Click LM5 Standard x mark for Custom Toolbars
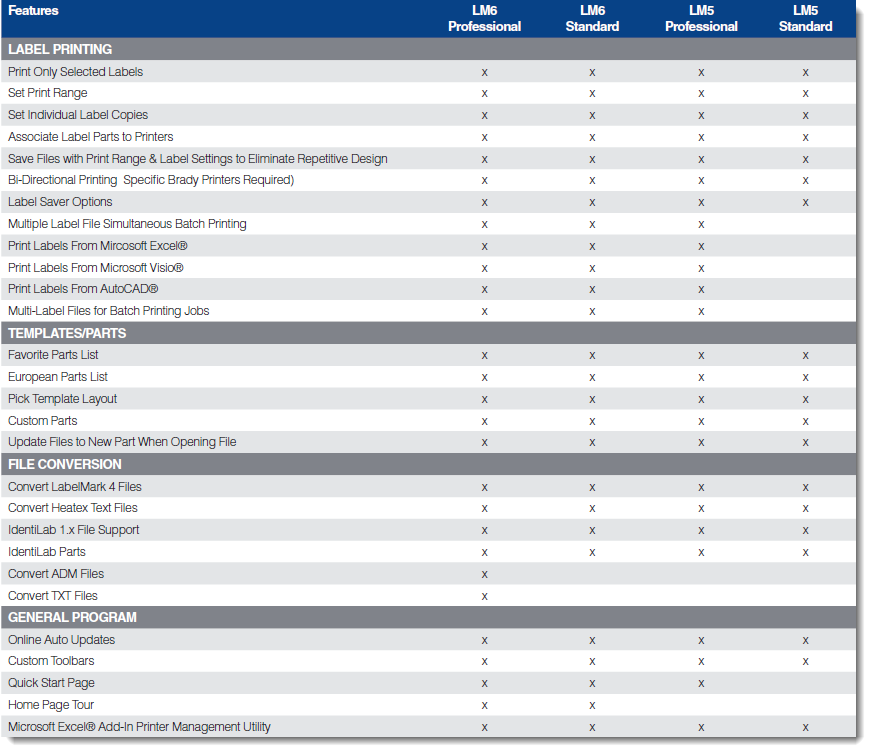The image size is (871, 752). pyautogui.click(x=805, y=661)
